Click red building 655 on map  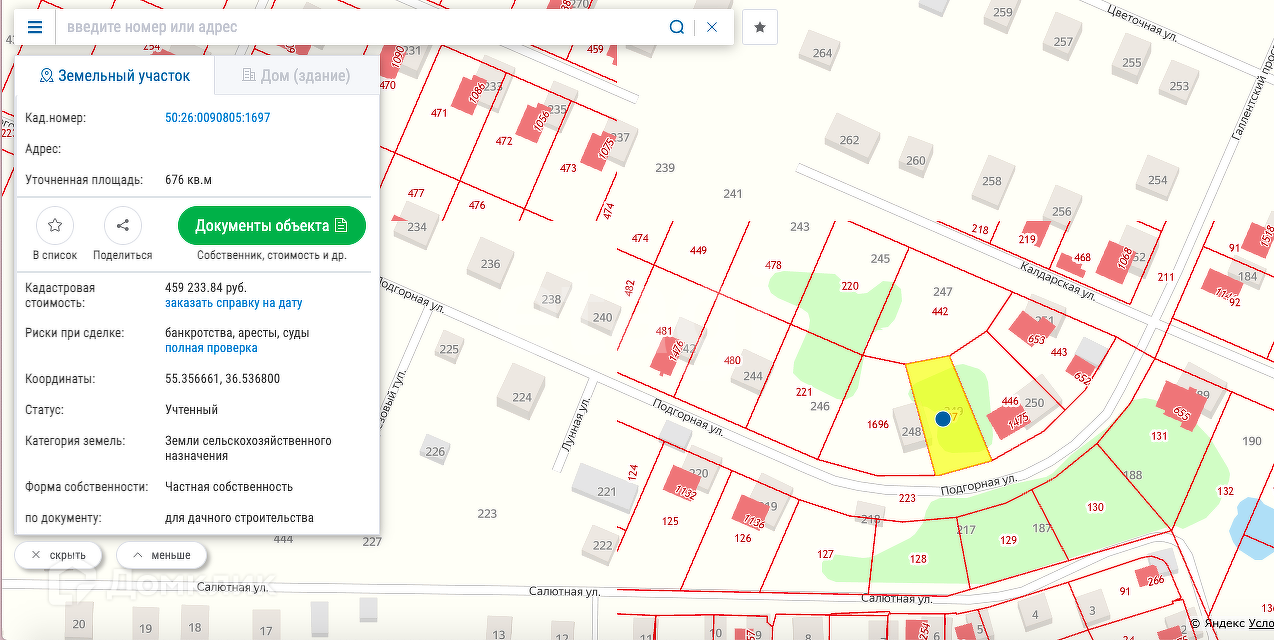[1183, 405]
